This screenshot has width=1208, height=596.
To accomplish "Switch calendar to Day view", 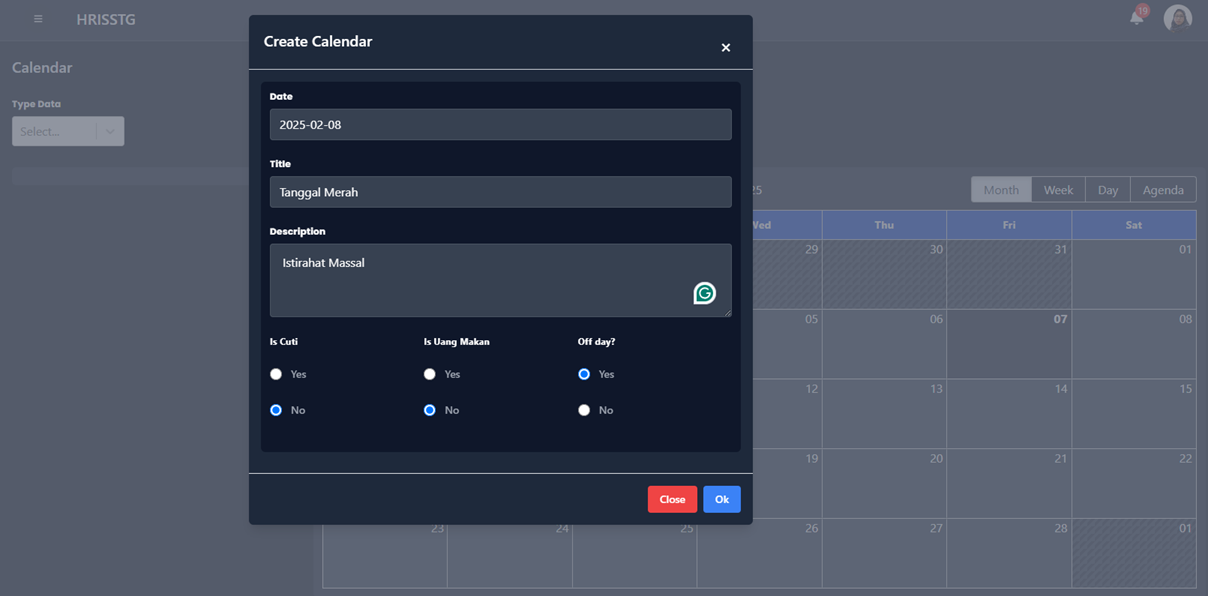I will [1108, 190].
